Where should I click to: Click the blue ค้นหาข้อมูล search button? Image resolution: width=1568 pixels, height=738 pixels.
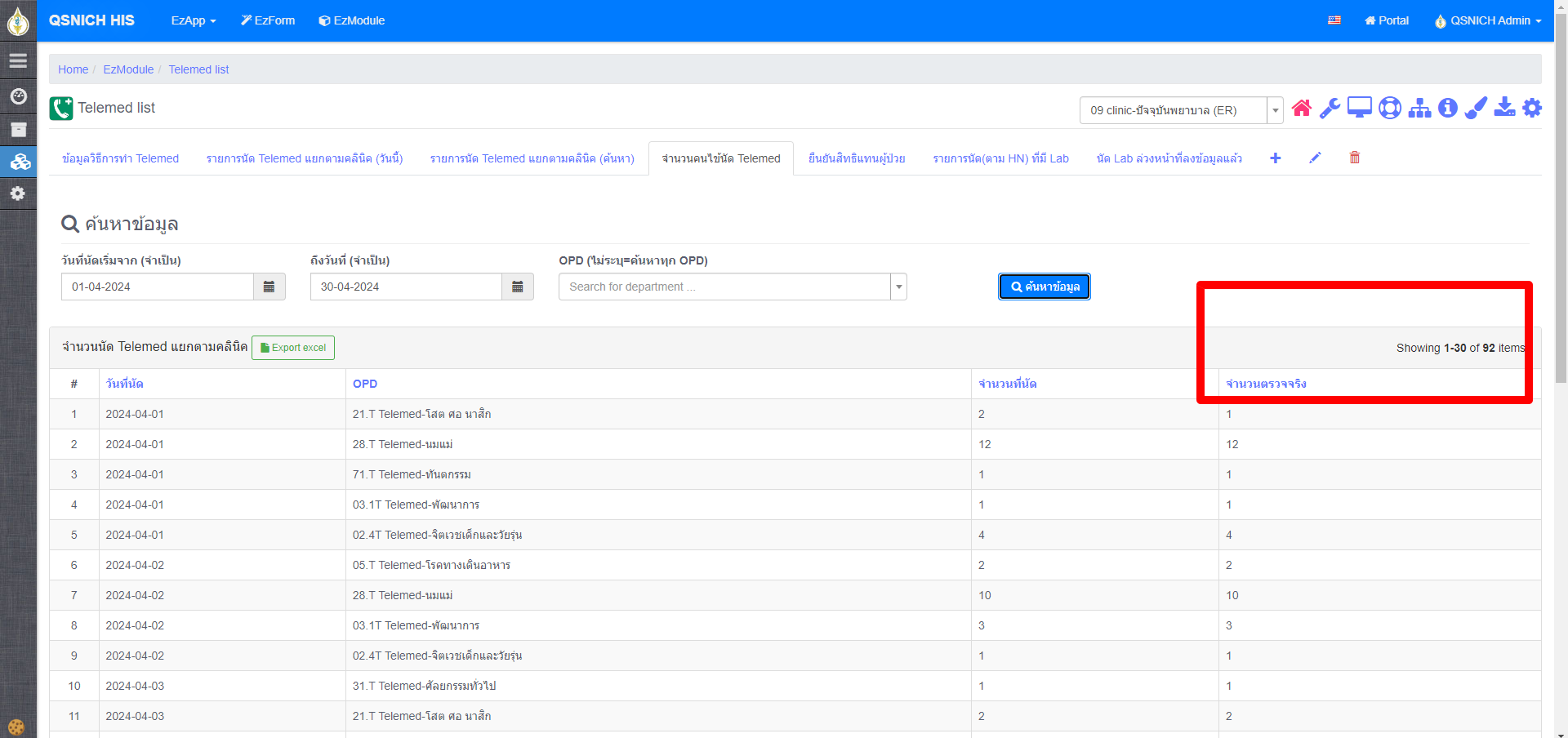tap(1044, 287)
